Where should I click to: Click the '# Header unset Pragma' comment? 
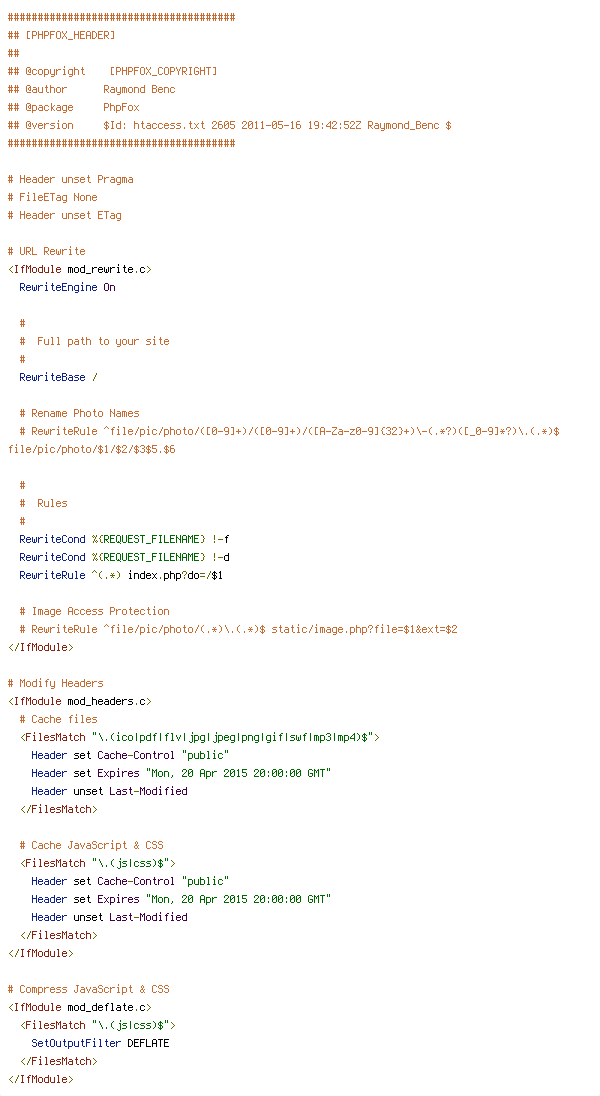[x=71, y=179]
